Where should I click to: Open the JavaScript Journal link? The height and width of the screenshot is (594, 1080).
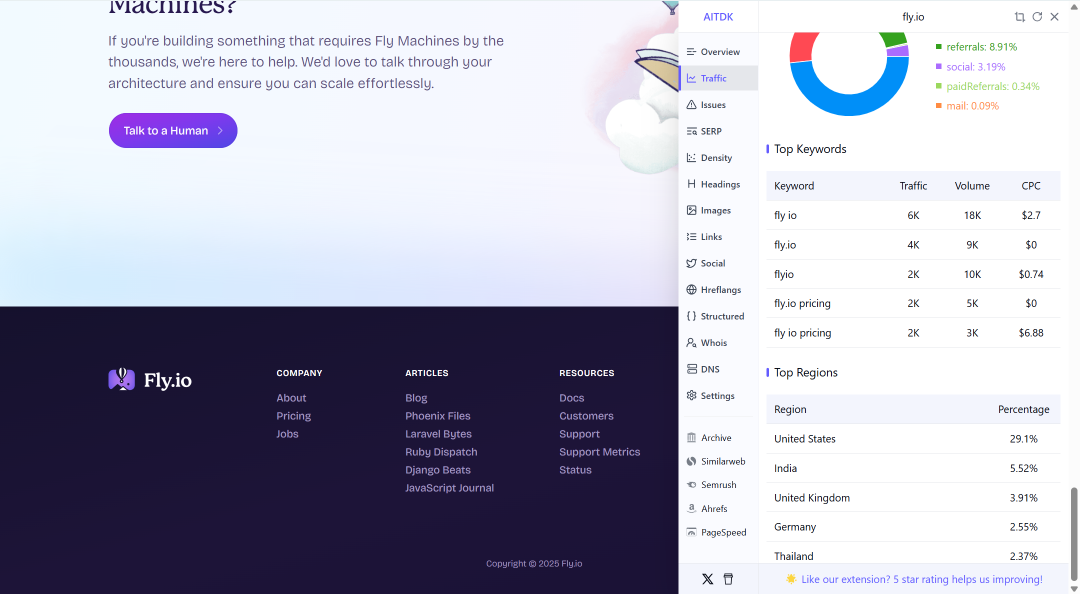click(449, 487)
